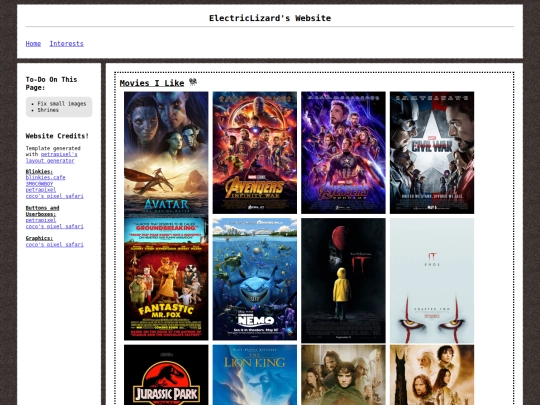Select the Finding Nemo poster

point(255,279)
